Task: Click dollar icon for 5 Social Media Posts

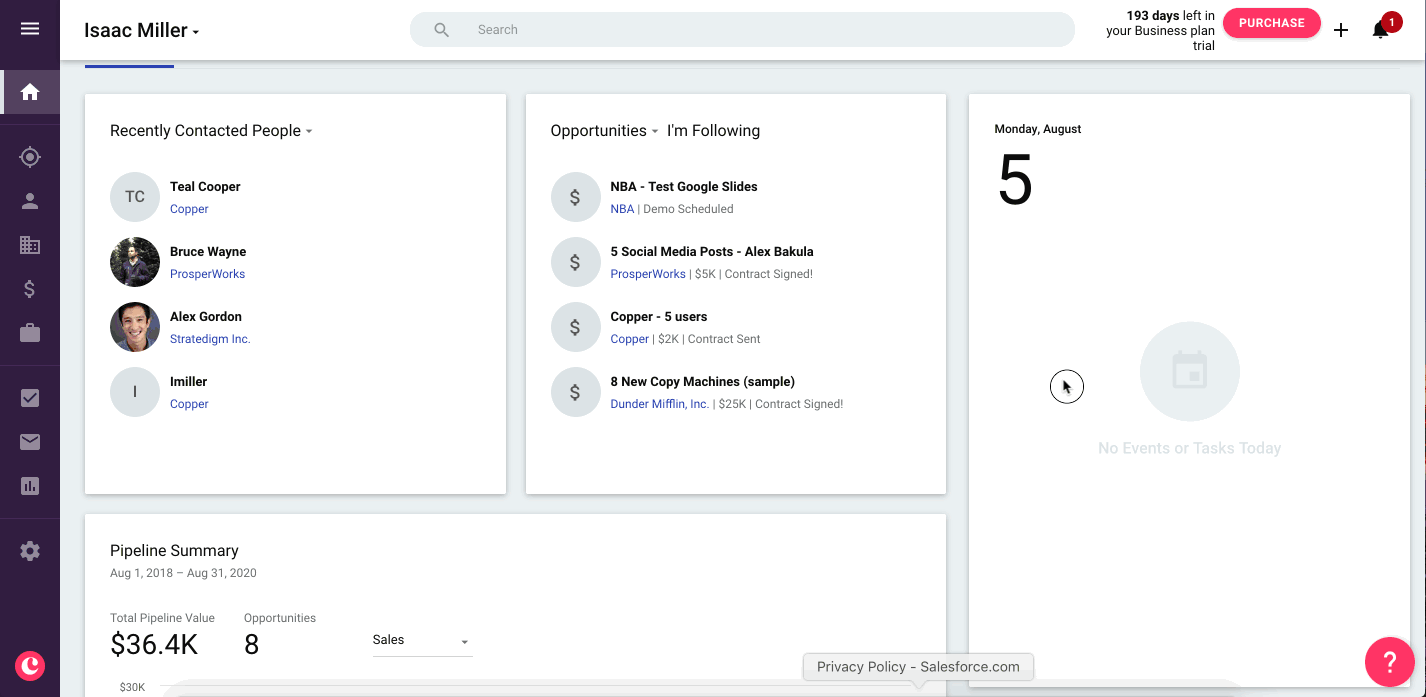Action: click(x=575, y=262)
